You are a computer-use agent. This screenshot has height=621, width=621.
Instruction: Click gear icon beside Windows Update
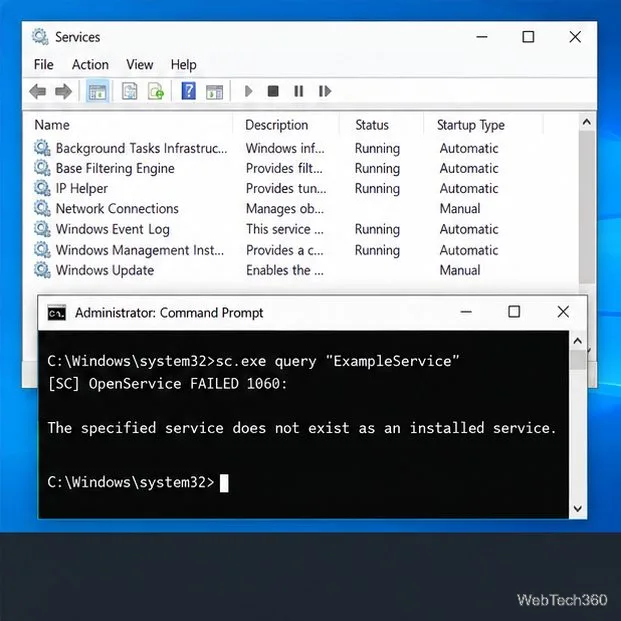coord(42,270)
